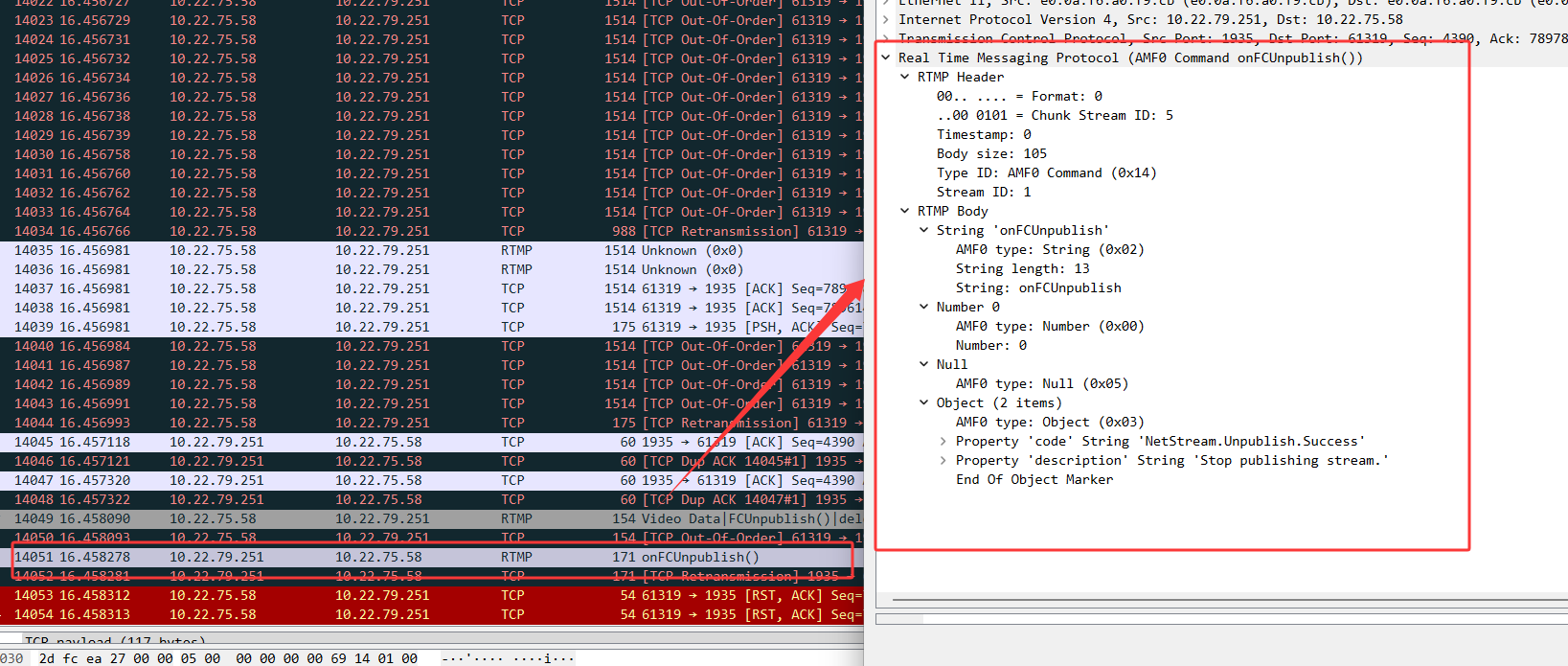Screen dimensions: 1568x666
Task: Click the 'Chunk Stream ID: 5' field
Action: click(1055, 115)
